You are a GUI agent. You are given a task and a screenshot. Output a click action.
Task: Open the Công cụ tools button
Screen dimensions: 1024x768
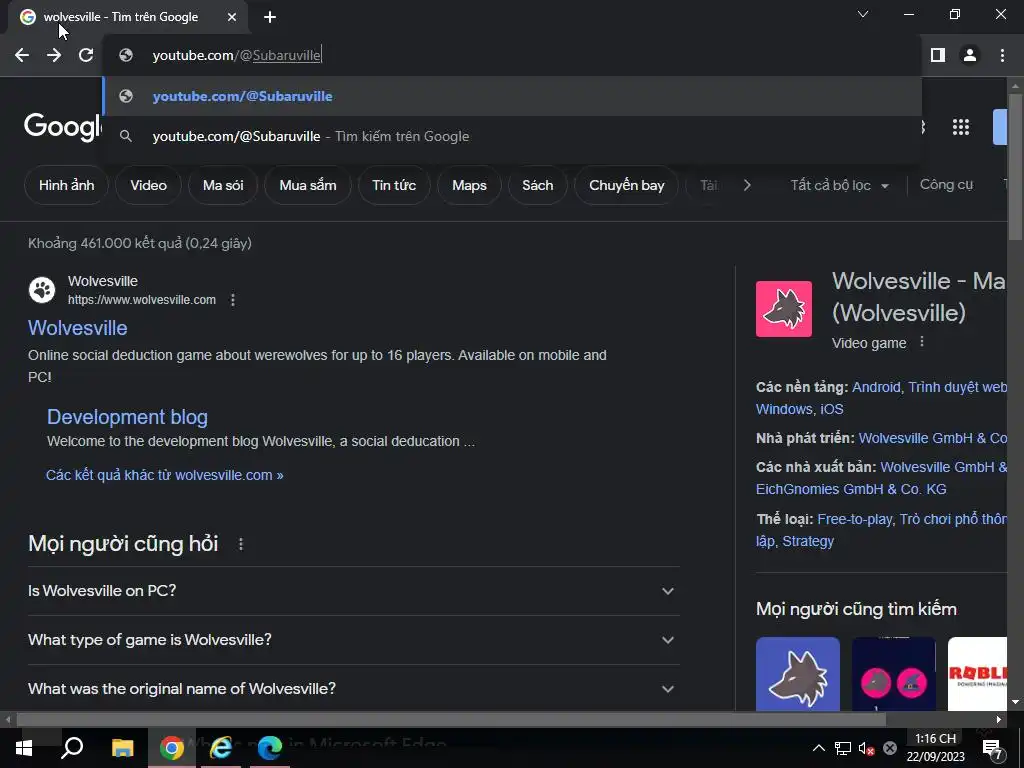pos(946,185)
